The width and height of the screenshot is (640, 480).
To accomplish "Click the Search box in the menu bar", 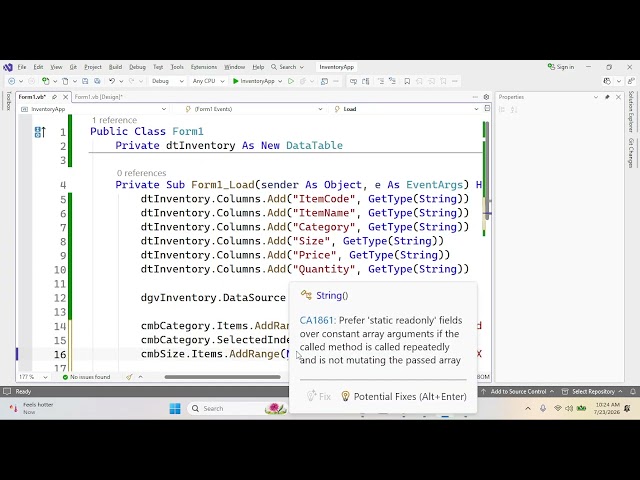I will (287, 67).
